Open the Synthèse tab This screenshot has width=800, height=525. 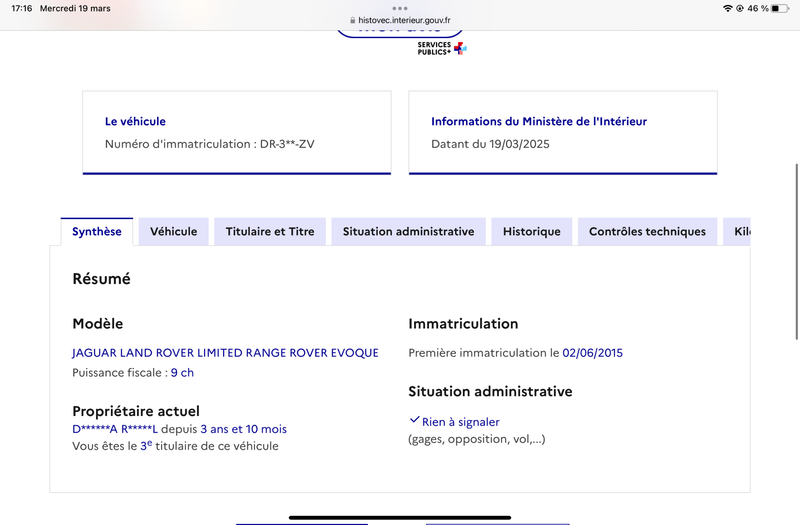pos(97,232)
